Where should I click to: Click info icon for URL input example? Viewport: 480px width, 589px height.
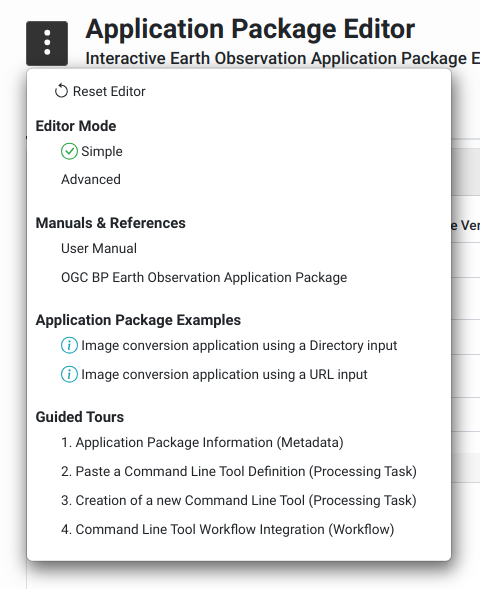69,374
